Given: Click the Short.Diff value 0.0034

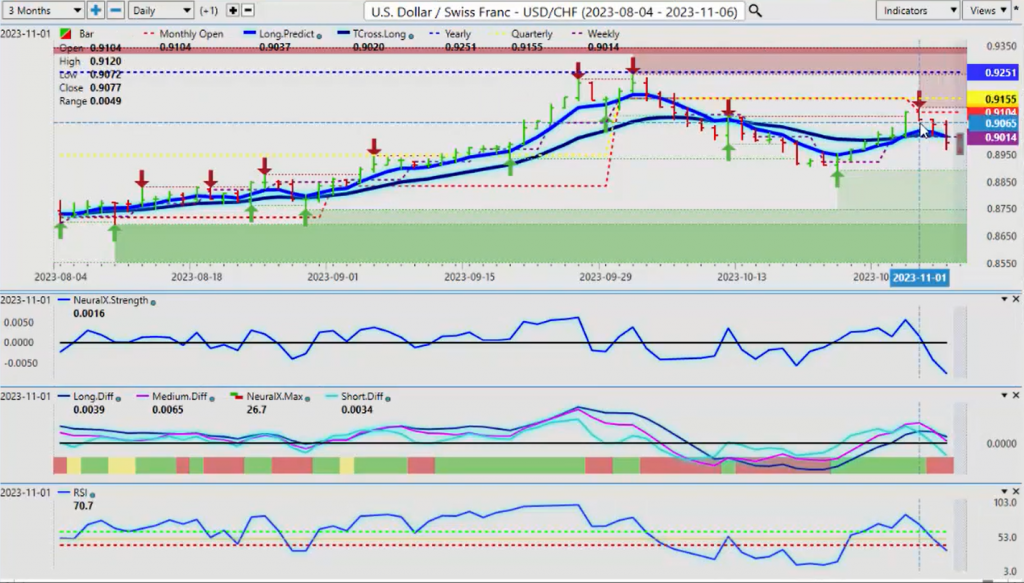Looking at the screenshot, I should point(357,409).
